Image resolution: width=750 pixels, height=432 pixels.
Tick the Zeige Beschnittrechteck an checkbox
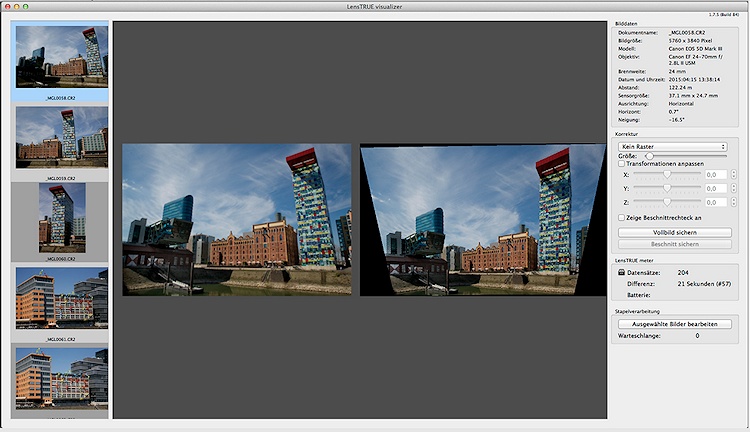[621, 217]
